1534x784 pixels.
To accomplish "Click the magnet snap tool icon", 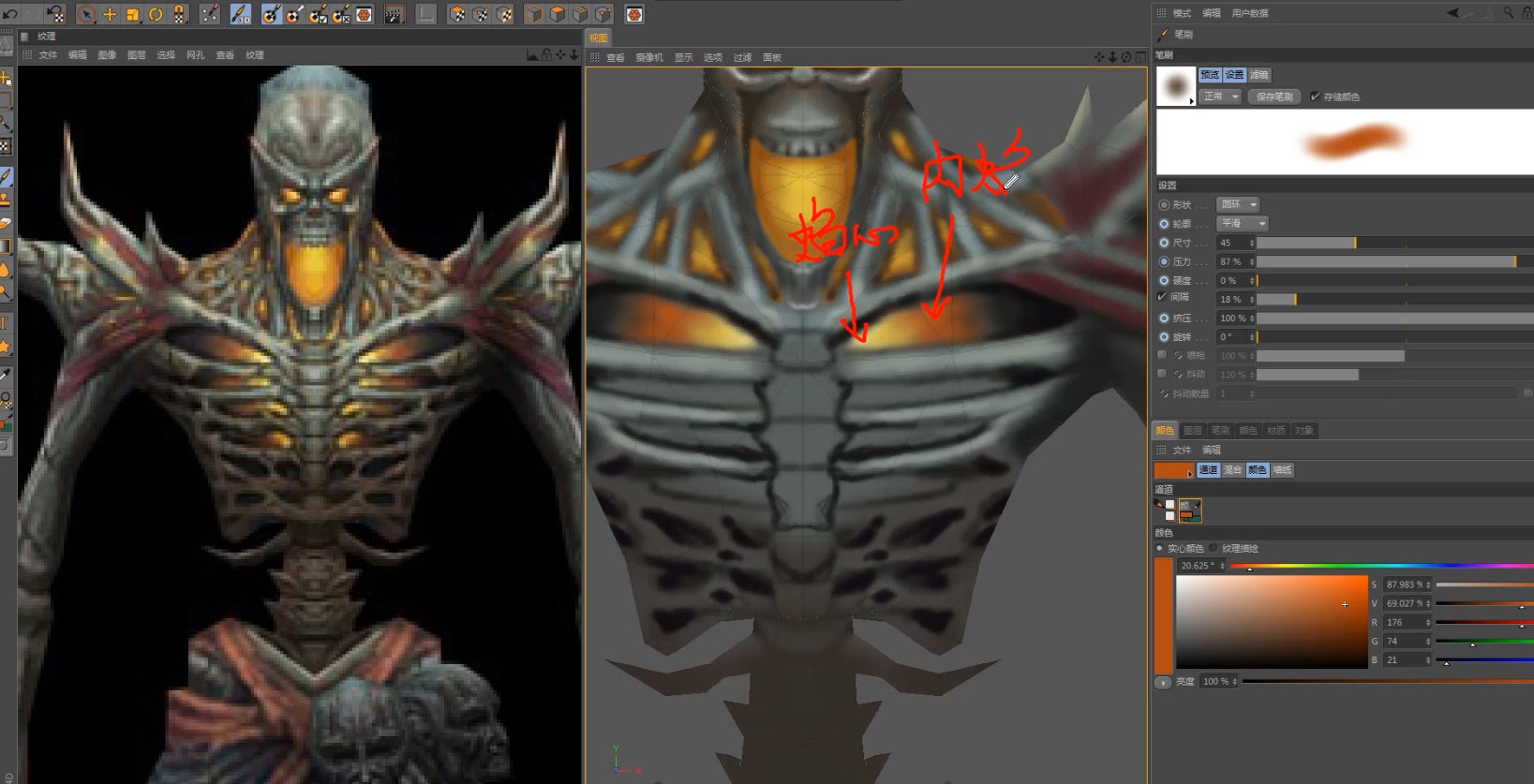I will [x=179, y=14].
